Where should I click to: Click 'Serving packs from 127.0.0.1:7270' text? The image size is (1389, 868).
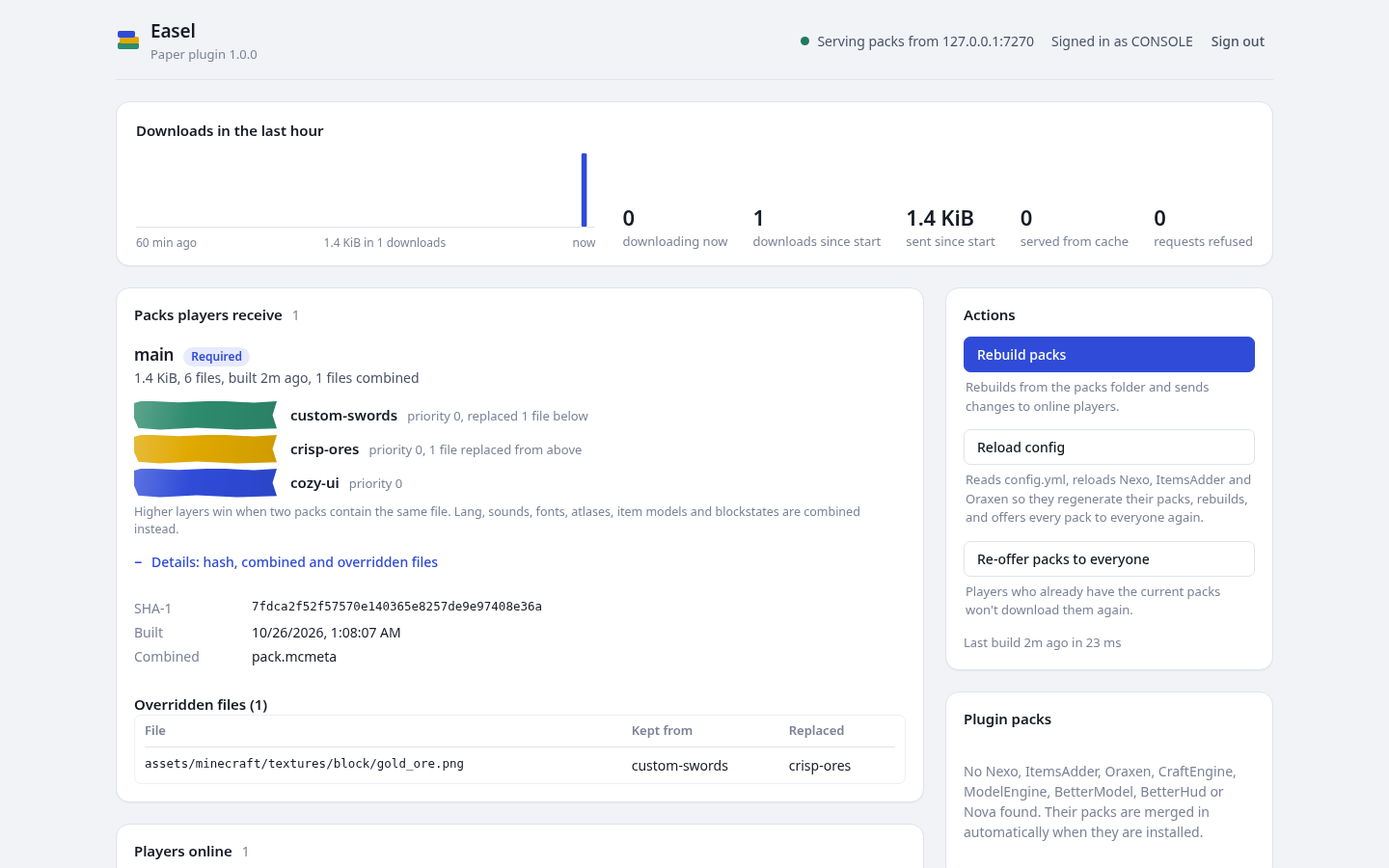pos(925,41)
